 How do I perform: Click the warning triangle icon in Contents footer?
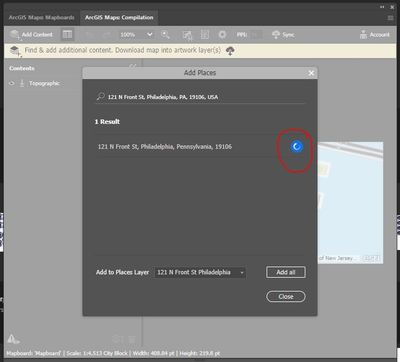tap(13, 339)
